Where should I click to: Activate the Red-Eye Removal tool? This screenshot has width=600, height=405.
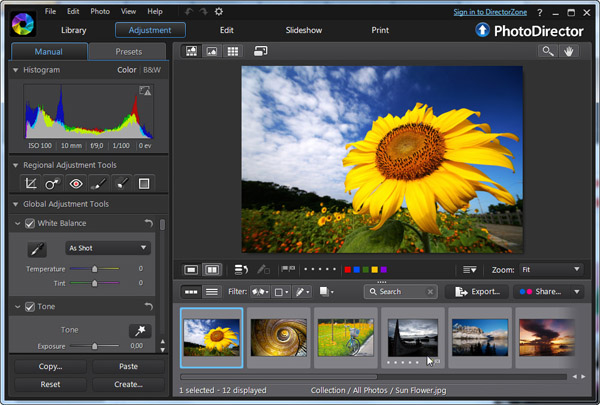click(75, 183)
